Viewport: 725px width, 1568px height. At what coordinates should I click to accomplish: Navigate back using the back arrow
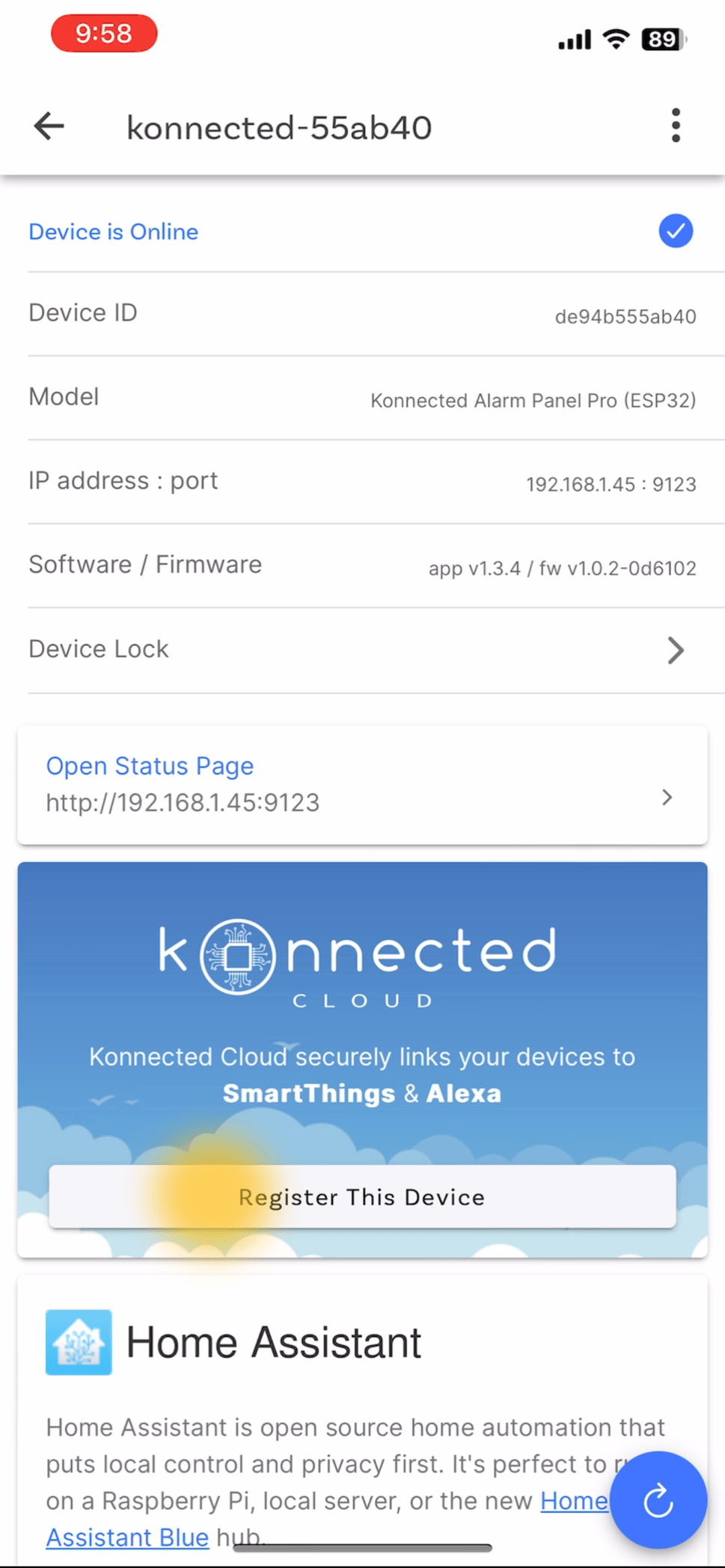(48, 126)
